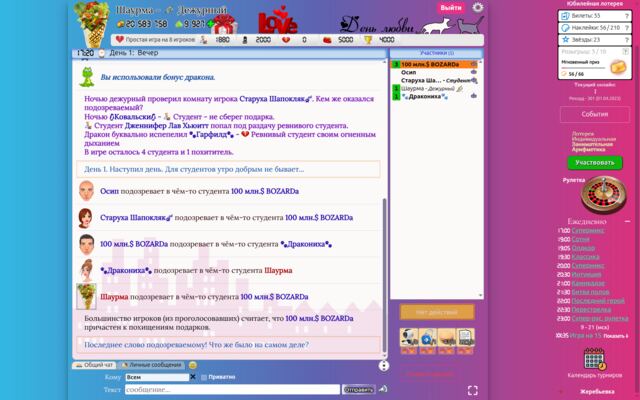Switch to the Личные сообщения tab
Viewport: 640px width, 400px height.
click(x=151, y=365)
